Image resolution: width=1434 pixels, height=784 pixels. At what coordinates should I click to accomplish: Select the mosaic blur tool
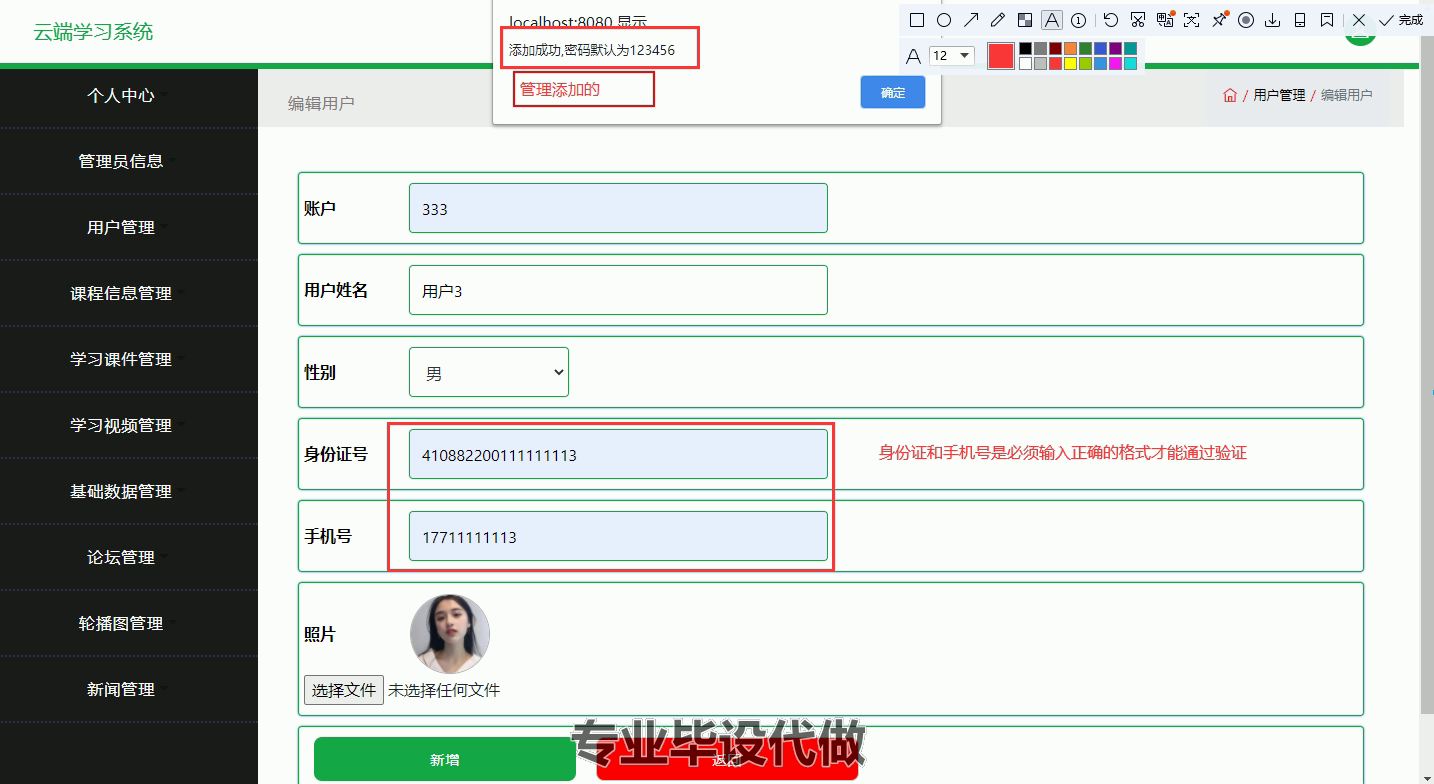coord(1025,20)
